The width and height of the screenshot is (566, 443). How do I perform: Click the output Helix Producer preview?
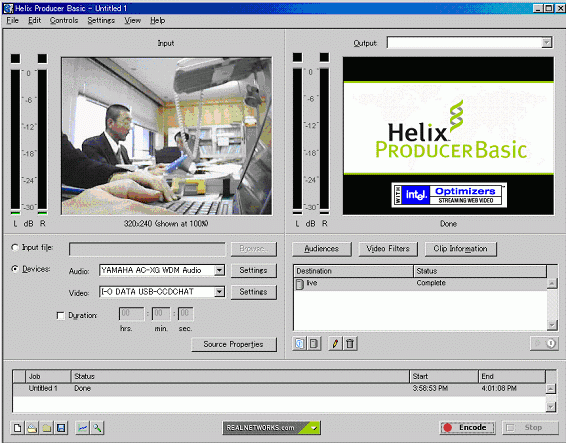point(448,136)
